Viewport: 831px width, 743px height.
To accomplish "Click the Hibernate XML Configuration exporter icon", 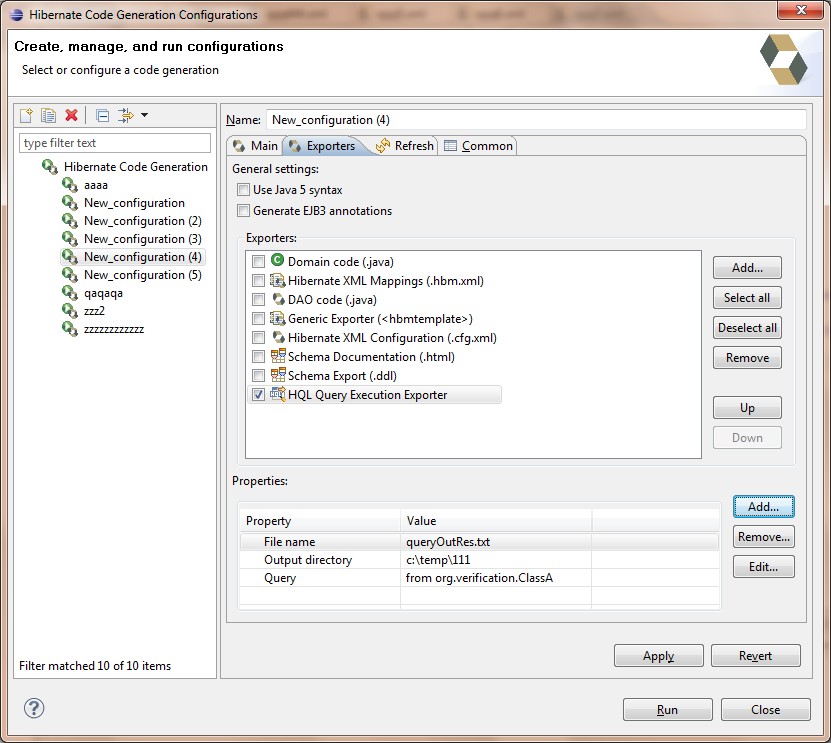I will tap(278, 337).
